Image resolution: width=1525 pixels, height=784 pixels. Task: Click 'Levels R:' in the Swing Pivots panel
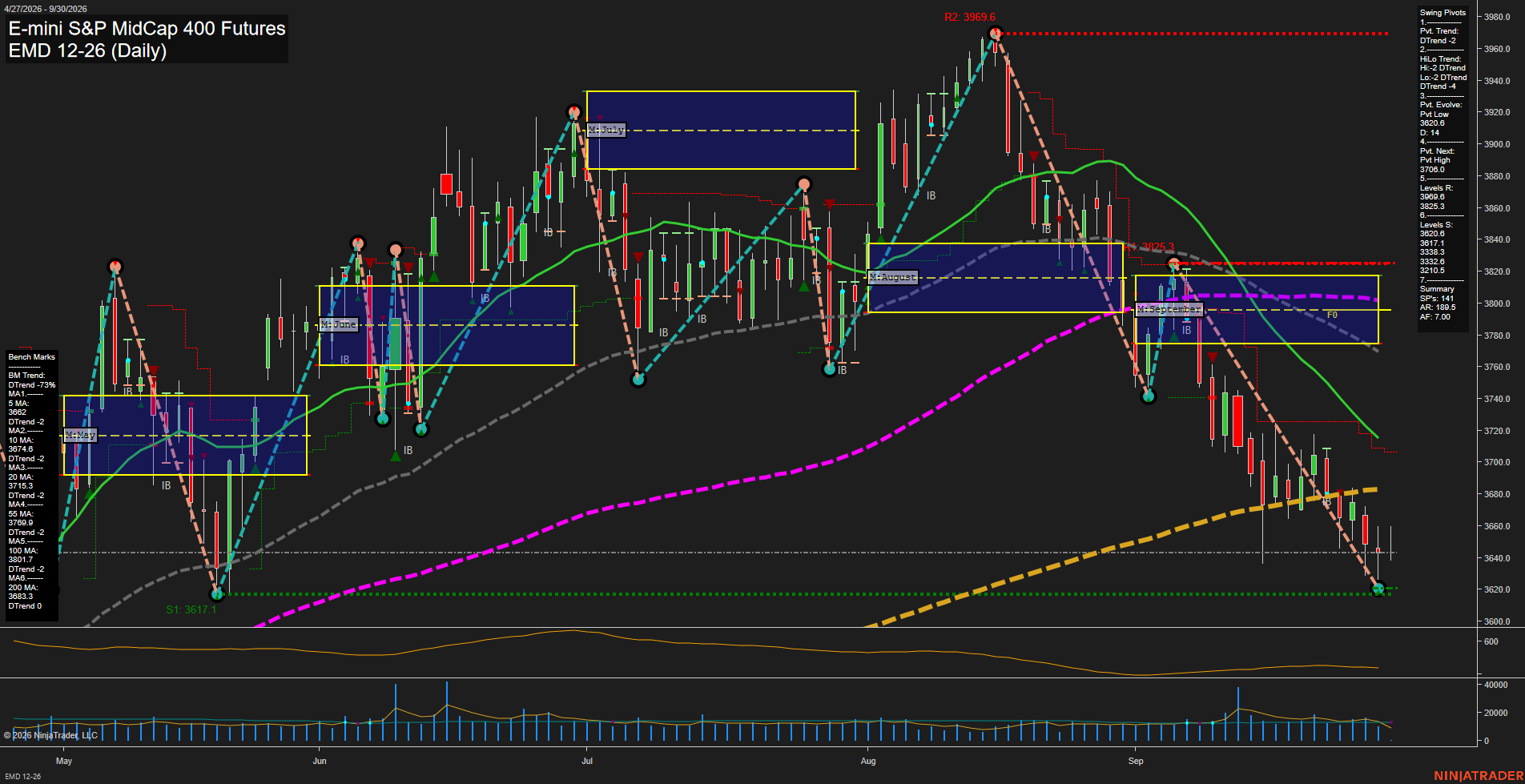1436,188
